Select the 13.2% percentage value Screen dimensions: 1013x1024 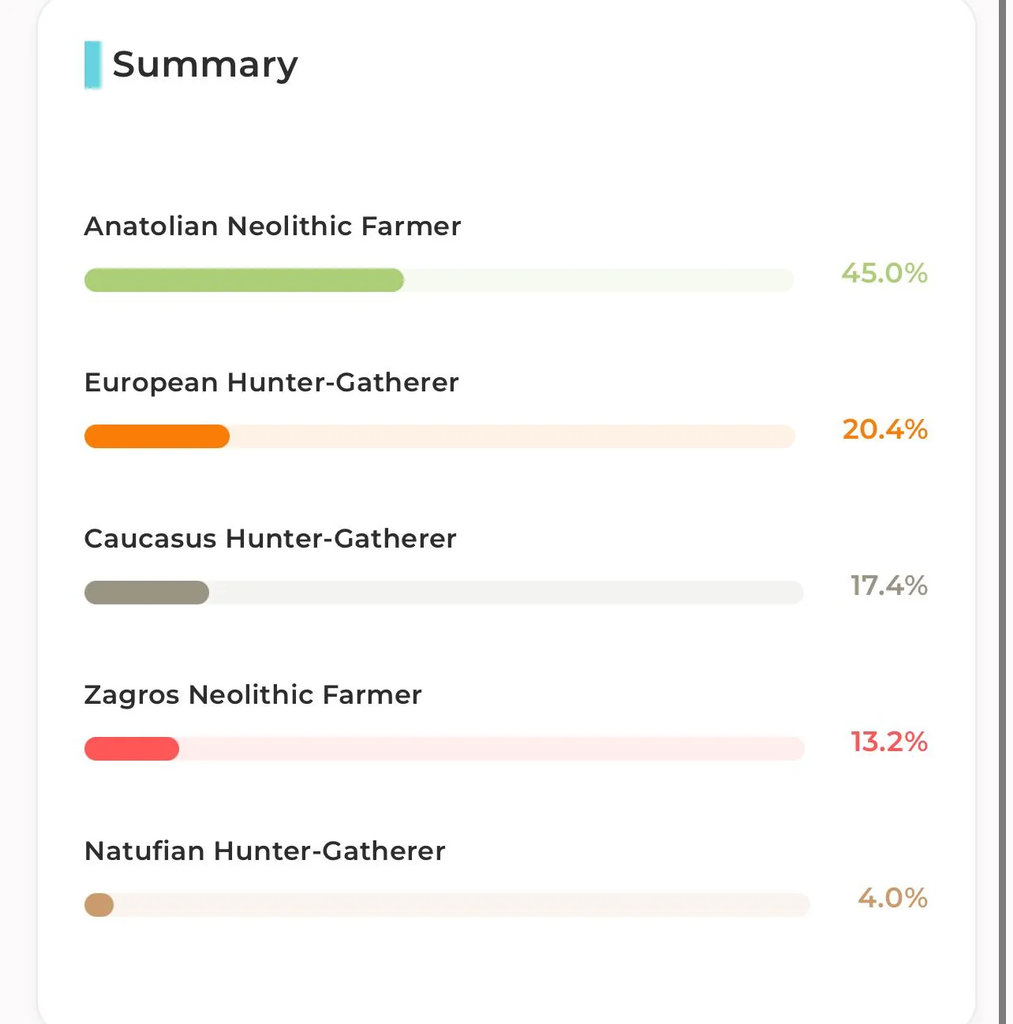[889, 741]
